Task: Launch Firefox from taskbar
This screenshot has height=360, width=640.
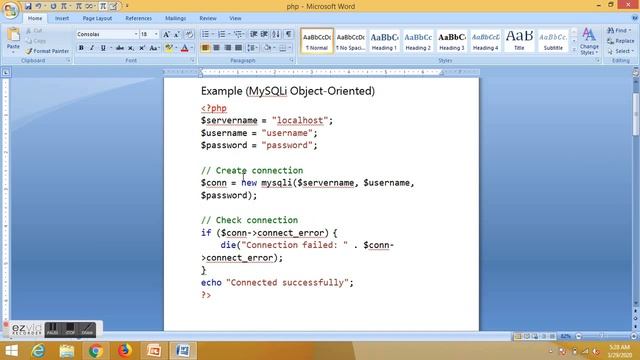Action: click(124, 351)
